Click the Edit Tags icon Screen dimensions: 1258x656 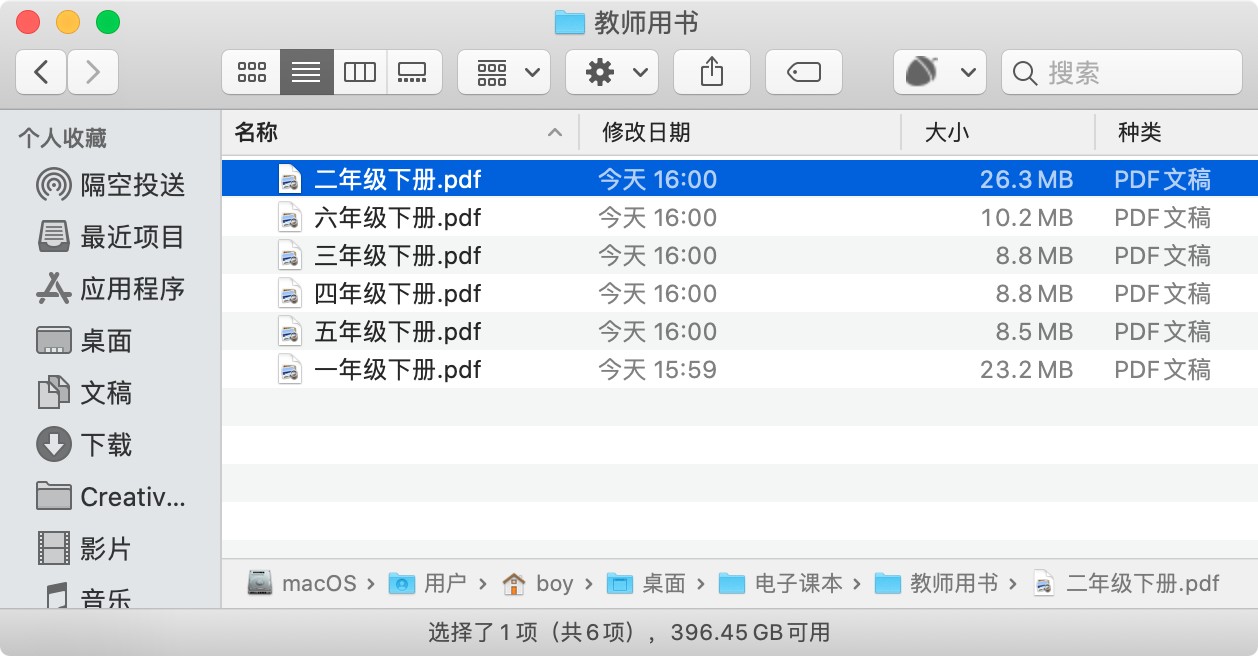click(x=803, y=72)
